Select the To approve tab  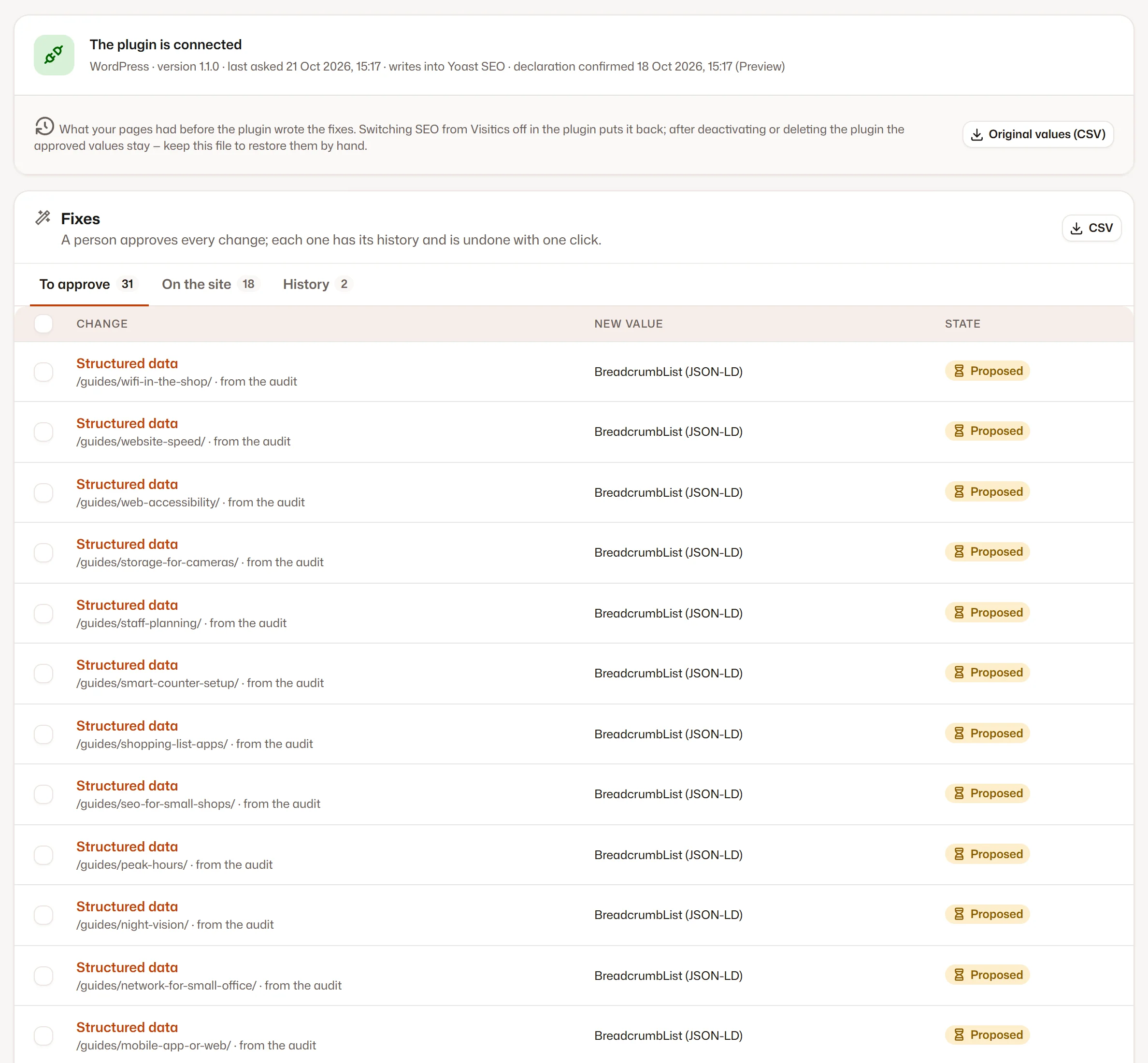(88, 284)
